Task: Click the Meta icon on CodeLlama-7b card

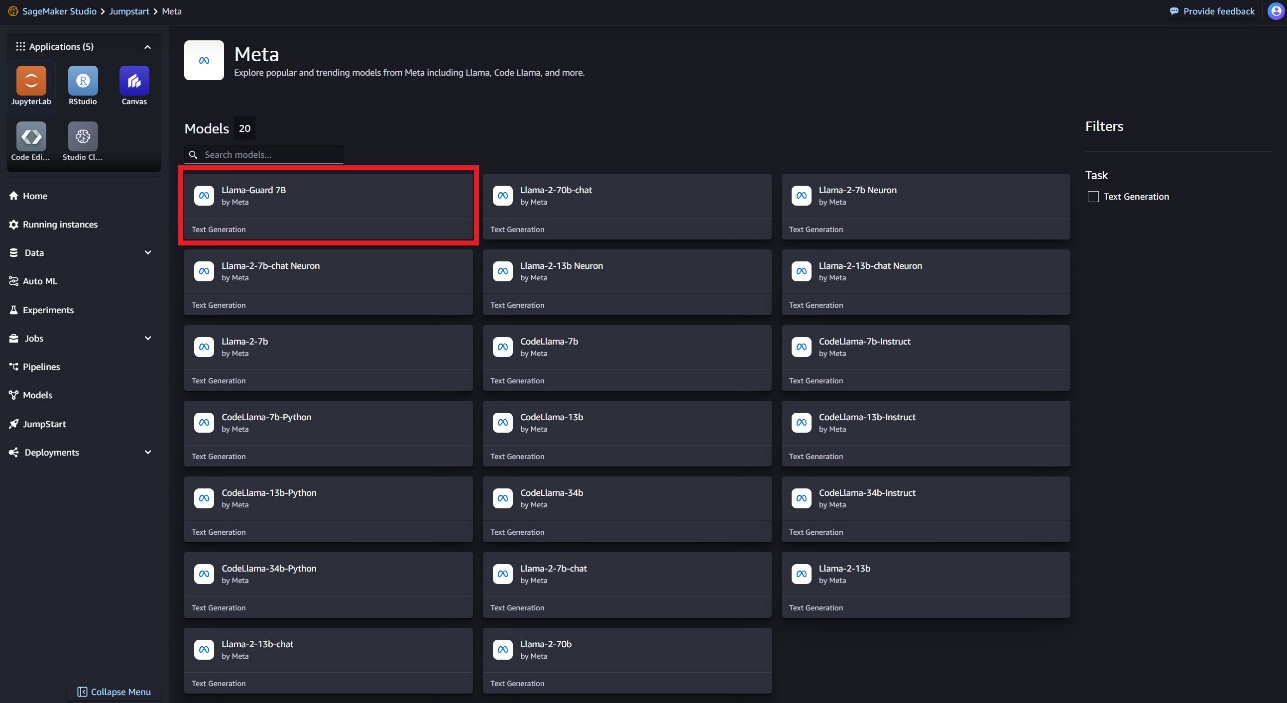Action: 503,347
